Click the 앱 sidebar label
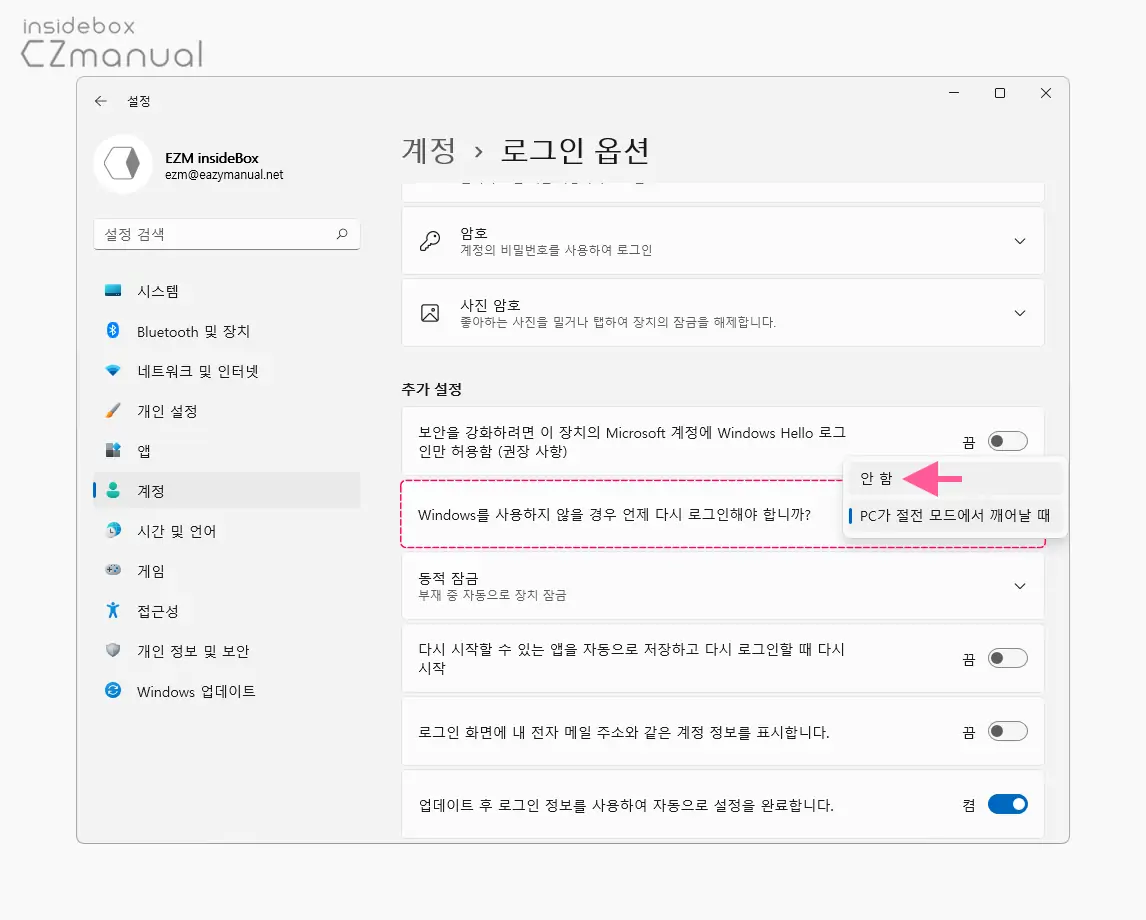Image resolution: width=1146 pixels, height=920 pixels. (144, 451)
